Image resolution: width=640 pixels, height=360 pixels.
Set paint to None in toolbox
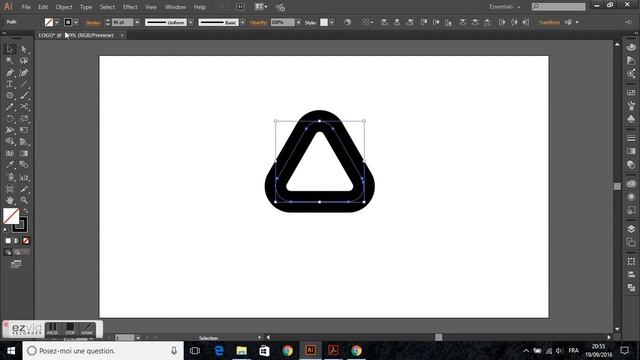click(26, 241)
